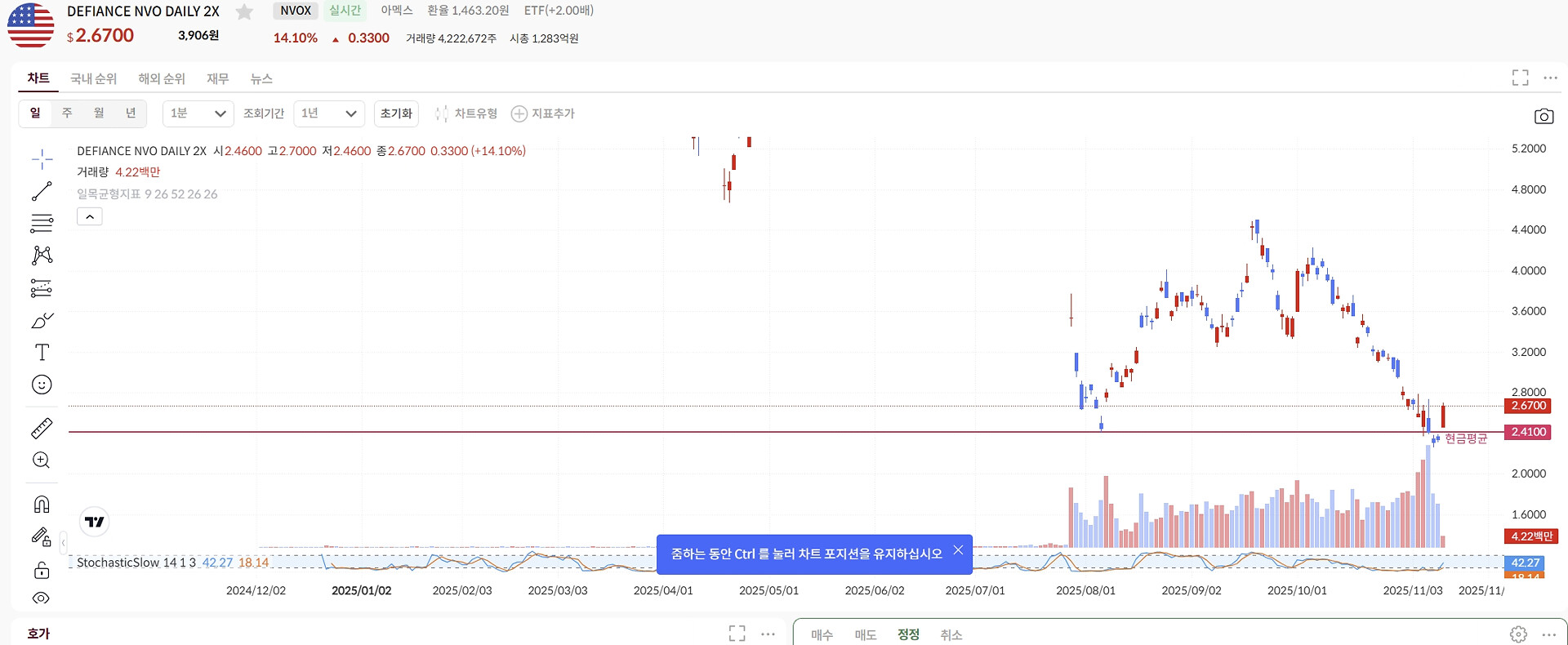This screenshot has width=1568, height=645.
Task: Click the NVOX ticker badge
Action: [x=296, y=11]
